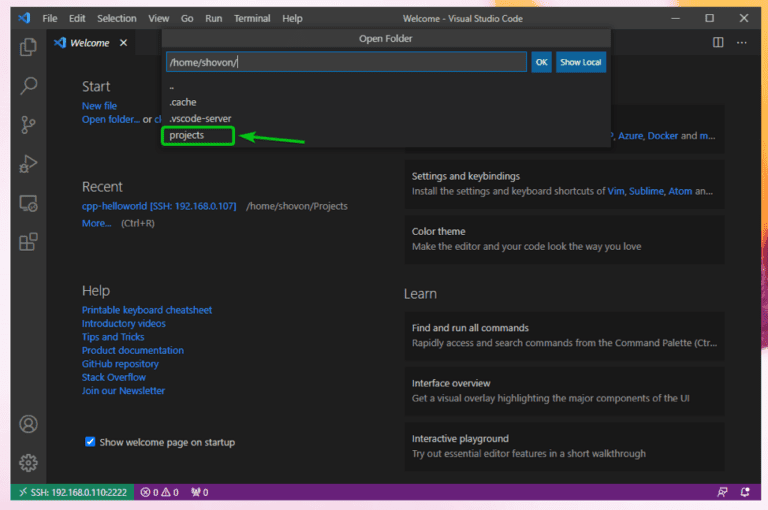Open the Explorer view in activity bar
This screenshot has width=768, height=510.
28,47
